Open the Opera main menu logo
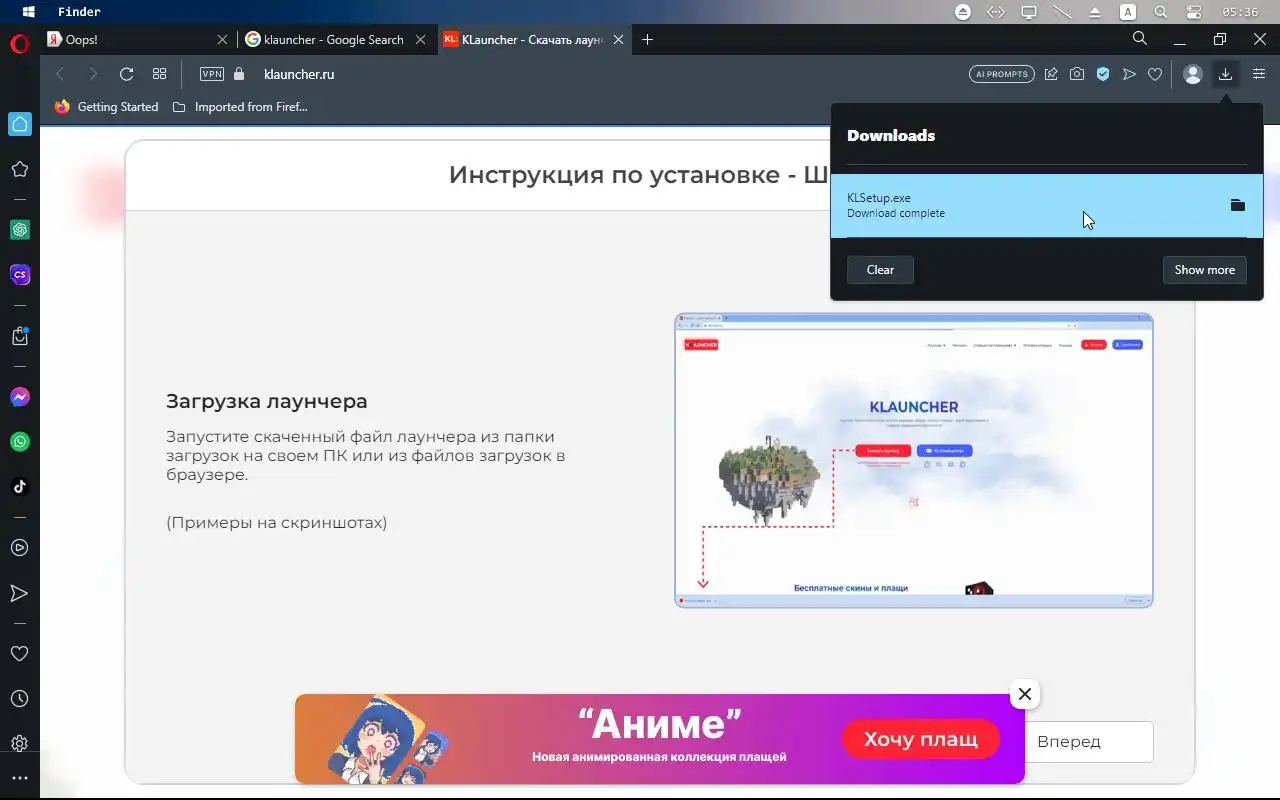 coord(19,45)
